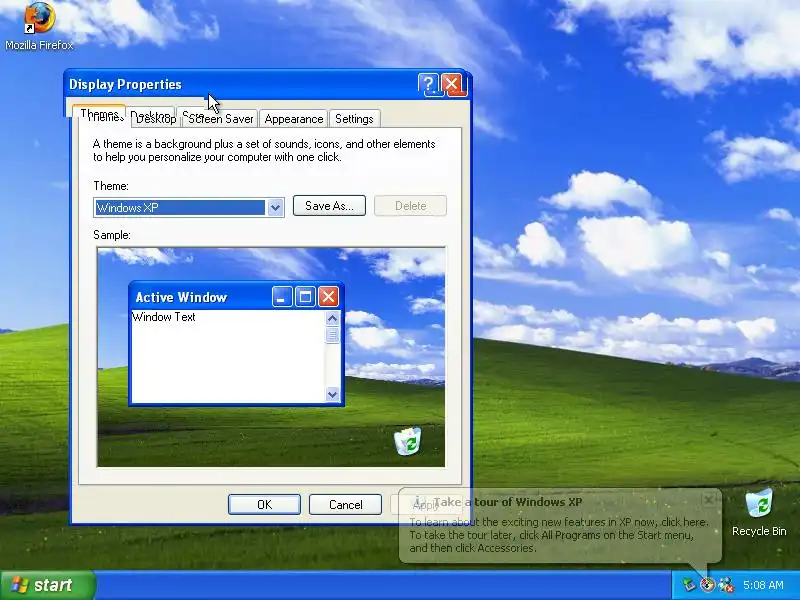This screenshot has height=600, width=800.
Task: Click the Safely Remove Hardware tray icon
Action: [689, 585]
